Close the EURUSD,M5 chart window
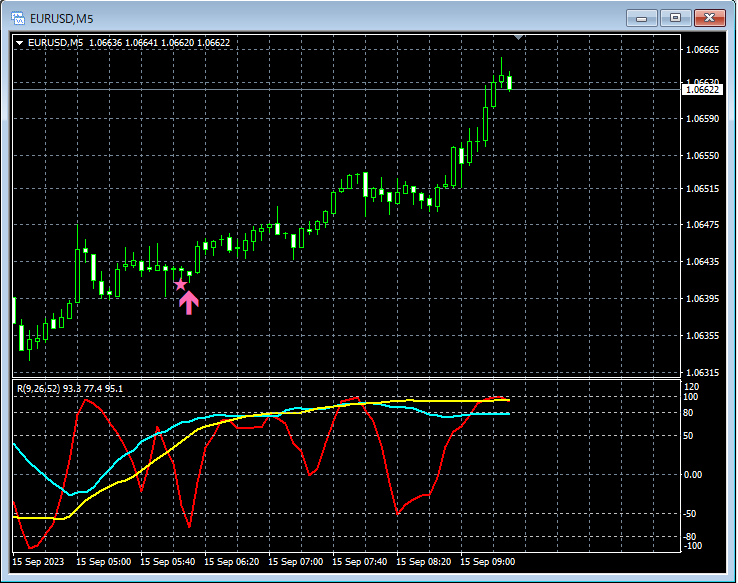This screenshot has height=583, width=738. click(x=710, y=18)
